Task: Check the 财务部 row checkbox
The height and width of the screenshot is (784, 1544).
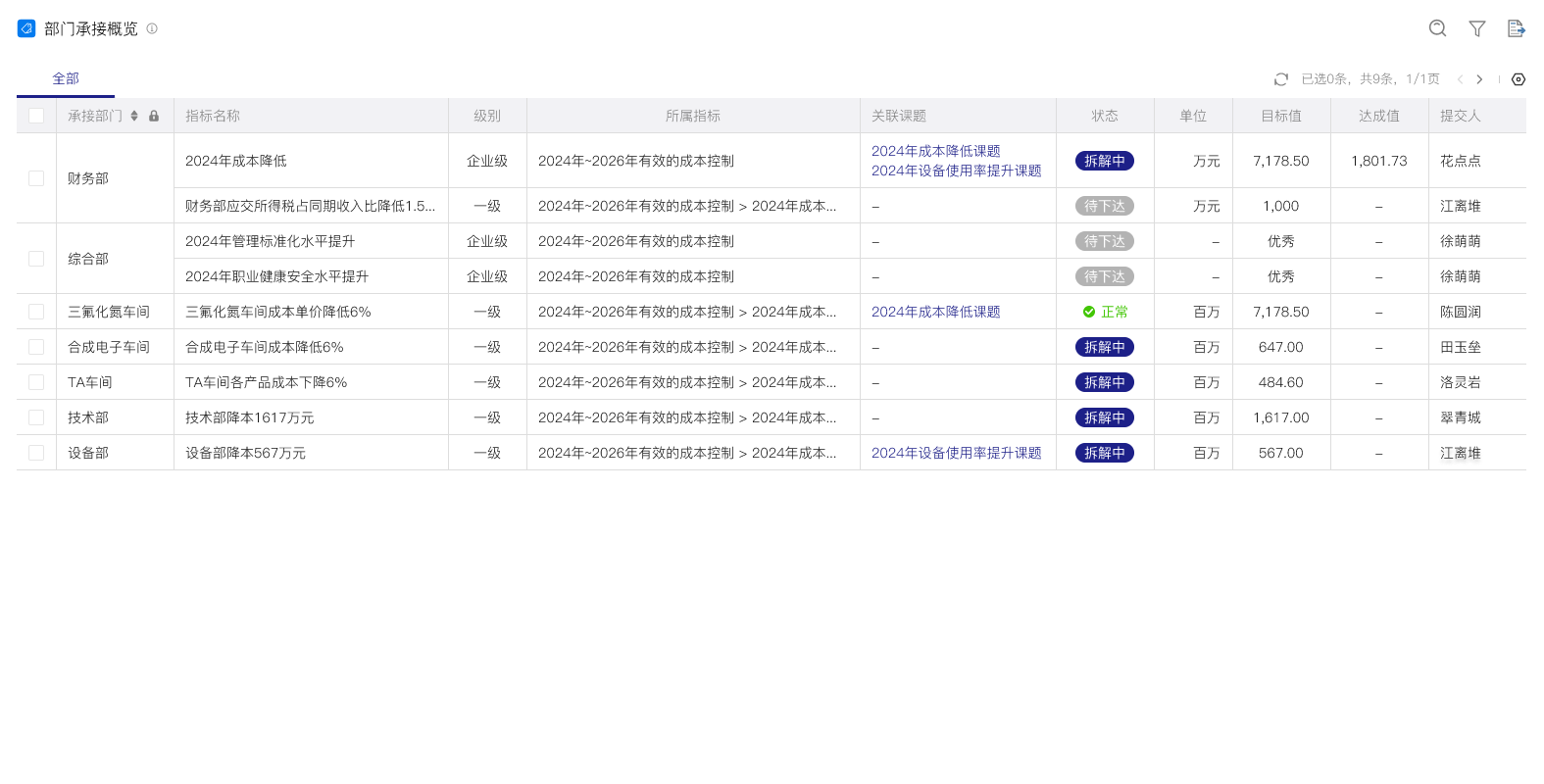Action: [36, 178]
